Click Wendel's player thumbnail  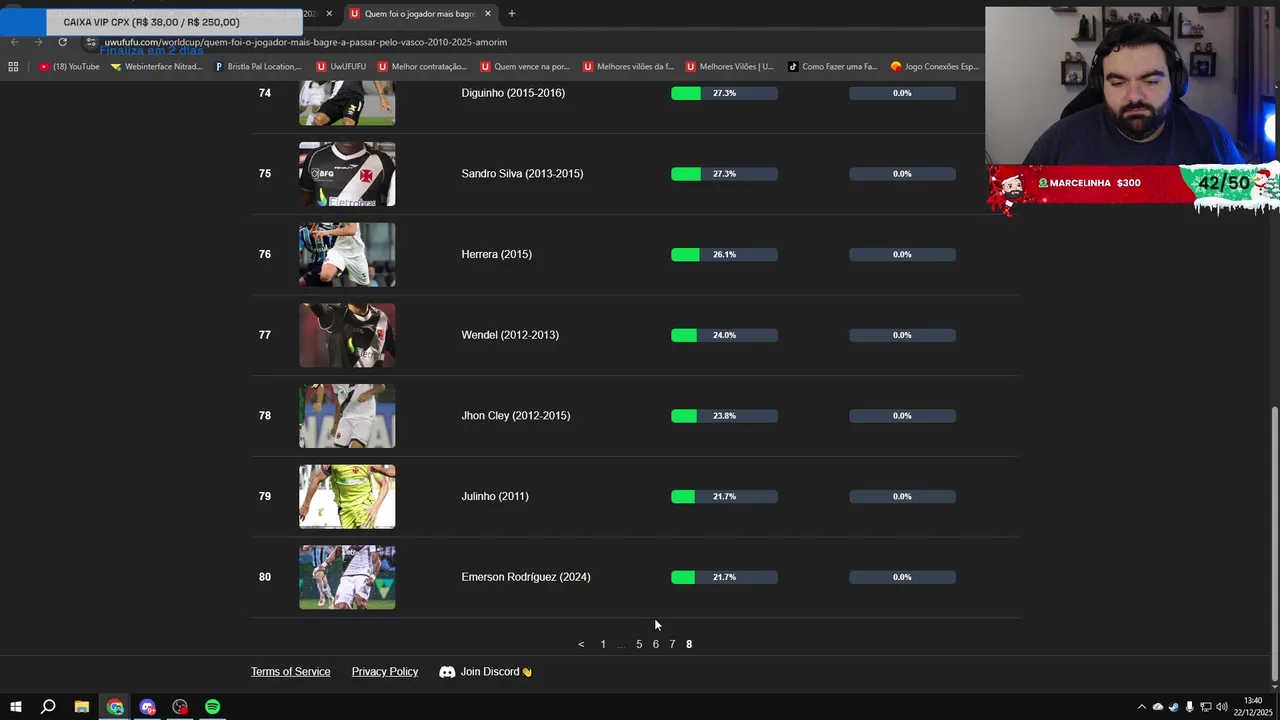pos(347,335)
